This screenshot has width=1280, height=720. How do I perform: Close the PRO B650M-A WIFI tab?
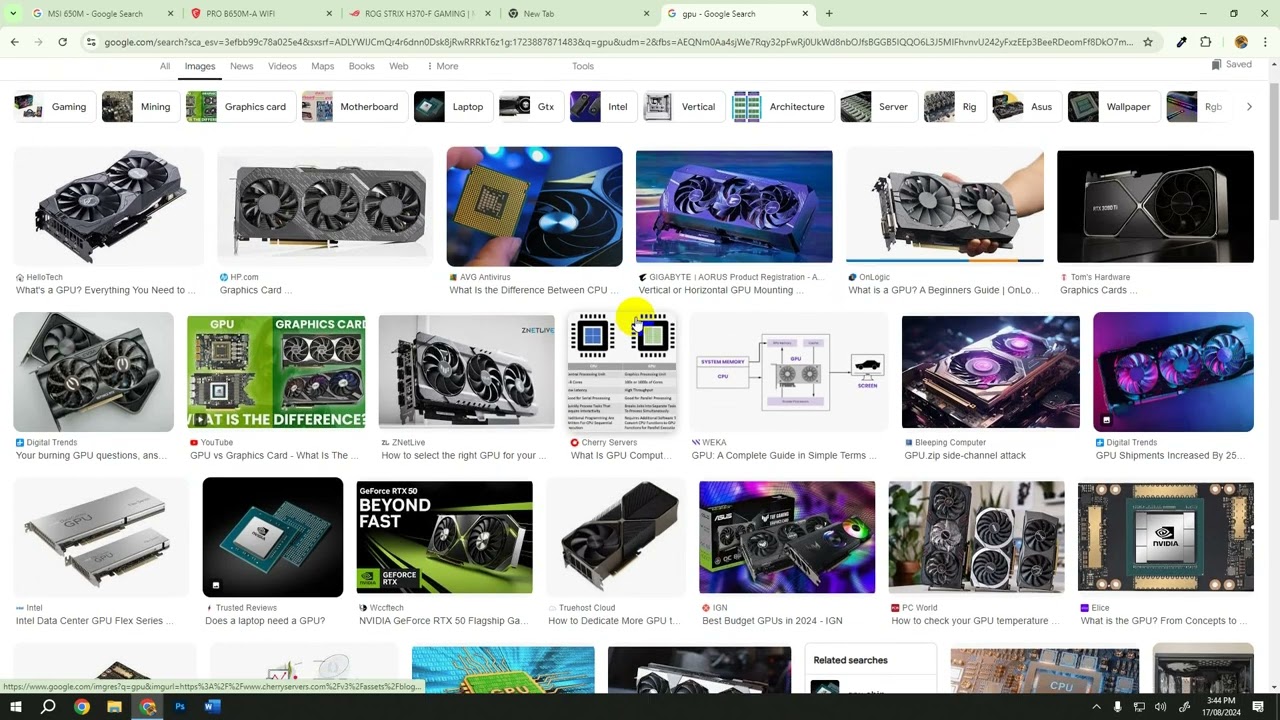coord(329,14)
